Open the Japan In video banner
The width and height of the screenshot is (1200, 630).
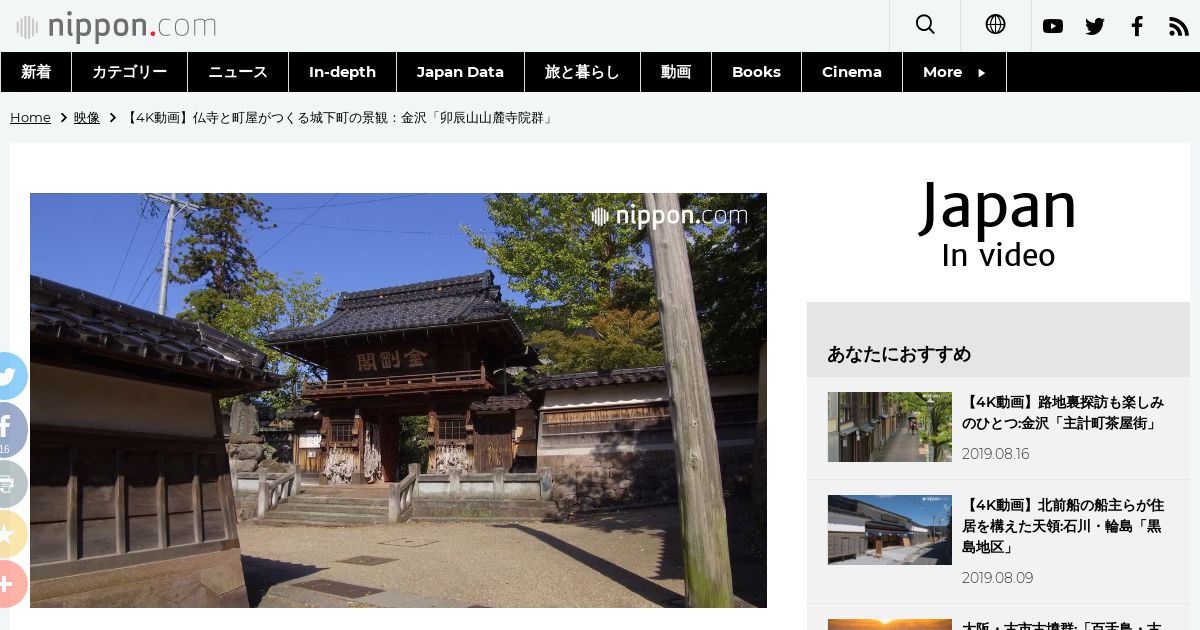click(998, 223)
